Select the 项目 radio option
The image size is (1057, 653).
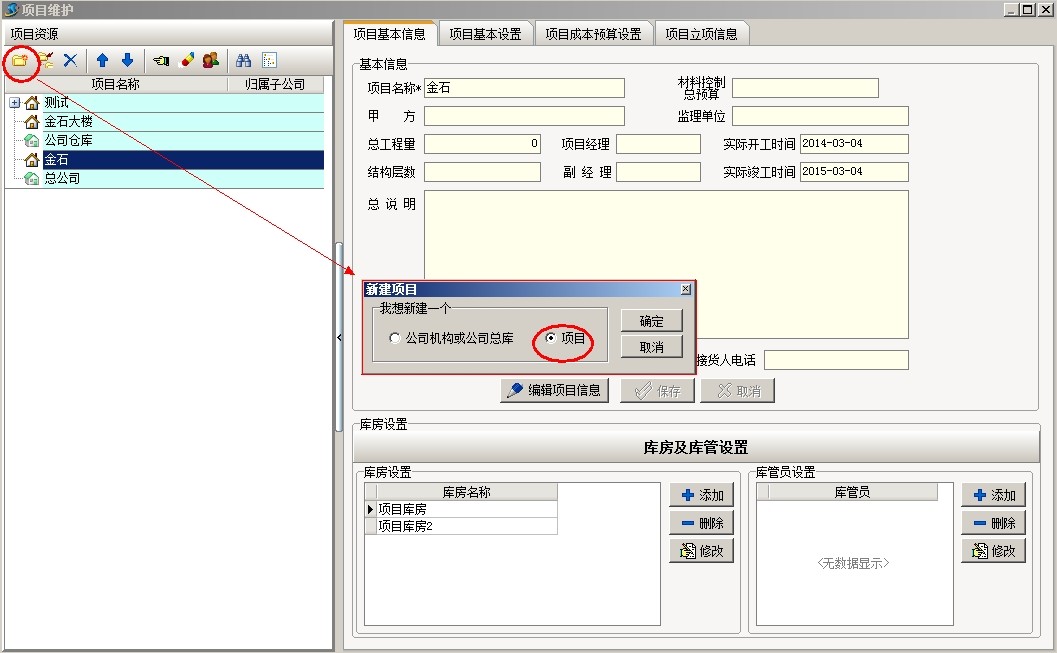[550, 339]
